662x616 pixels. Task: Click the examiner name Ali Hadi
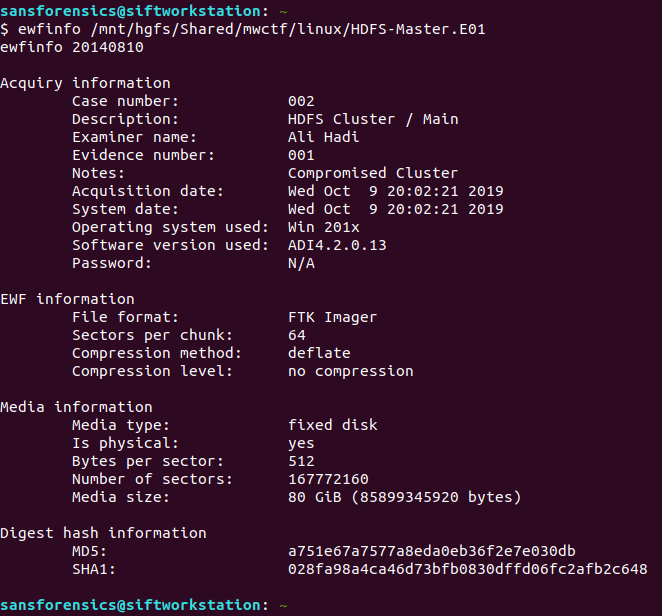click(323, 137)
